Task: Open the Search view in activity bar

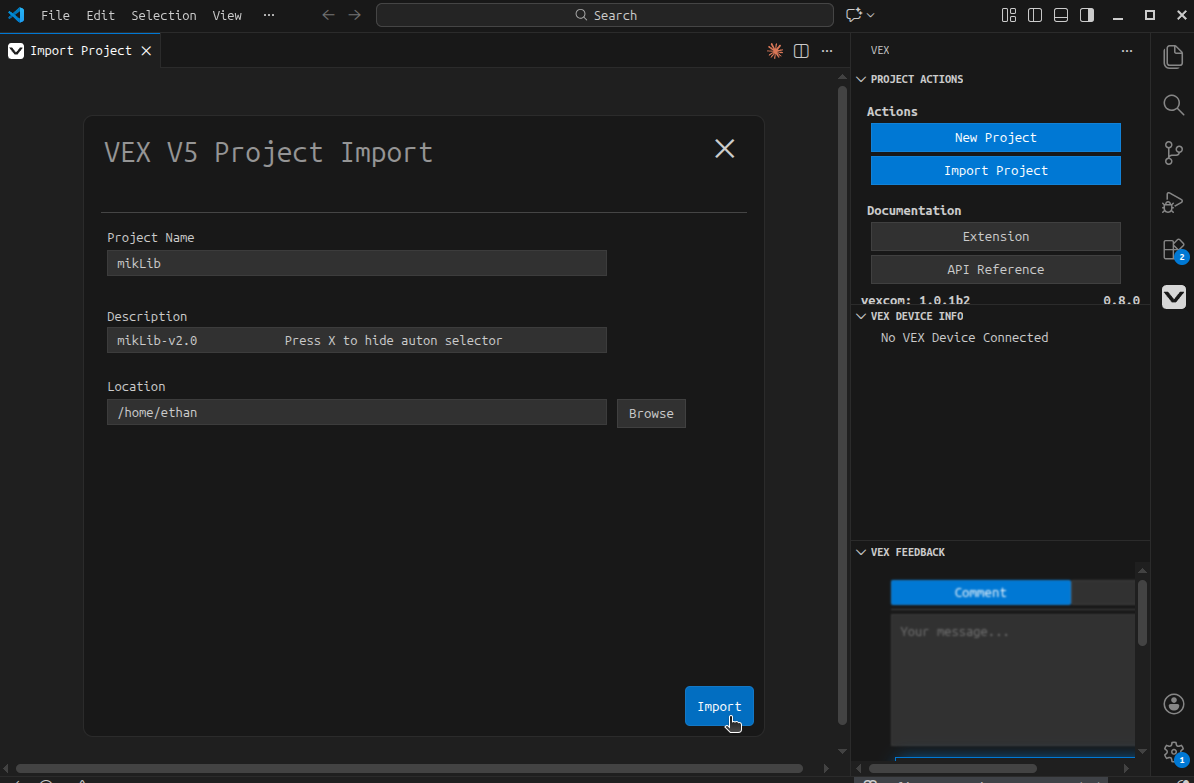Action: point(1173,104)
